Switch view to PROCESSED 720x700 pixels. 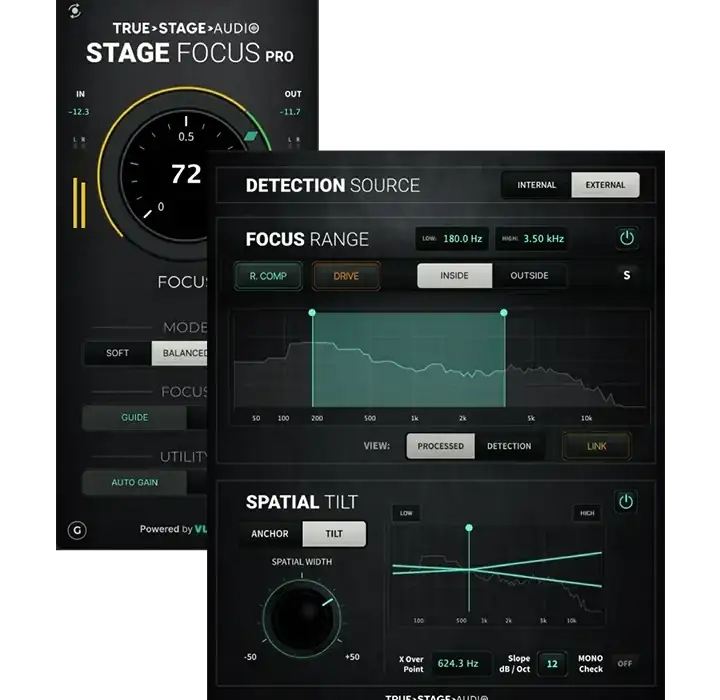point(440,446)
